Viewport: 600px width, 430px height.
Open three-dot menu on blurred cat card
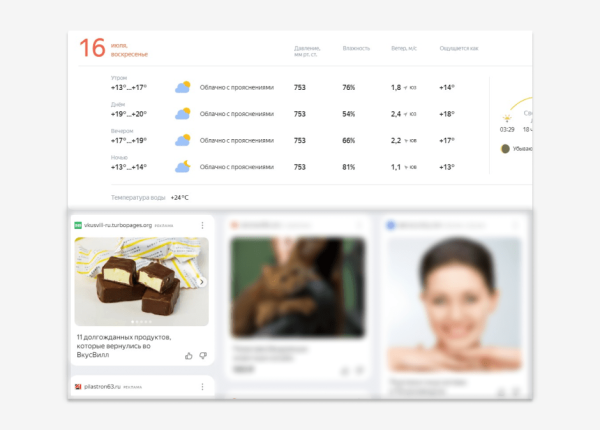coord(358,225)
